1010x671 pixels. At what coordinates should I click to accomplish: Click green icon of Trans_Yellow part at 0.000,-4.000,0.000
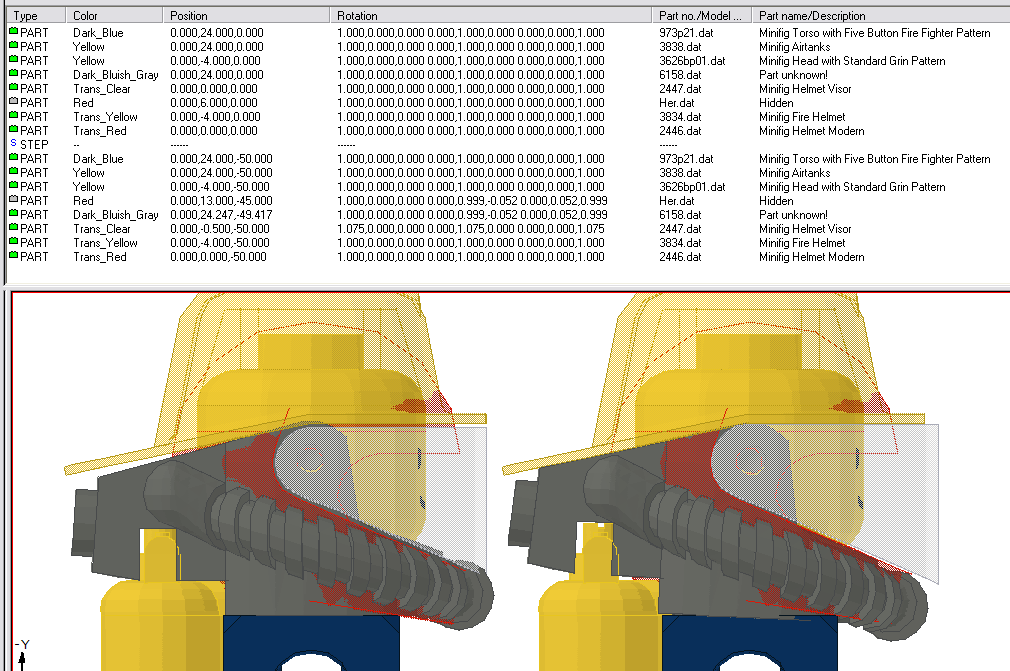point(14,115)
